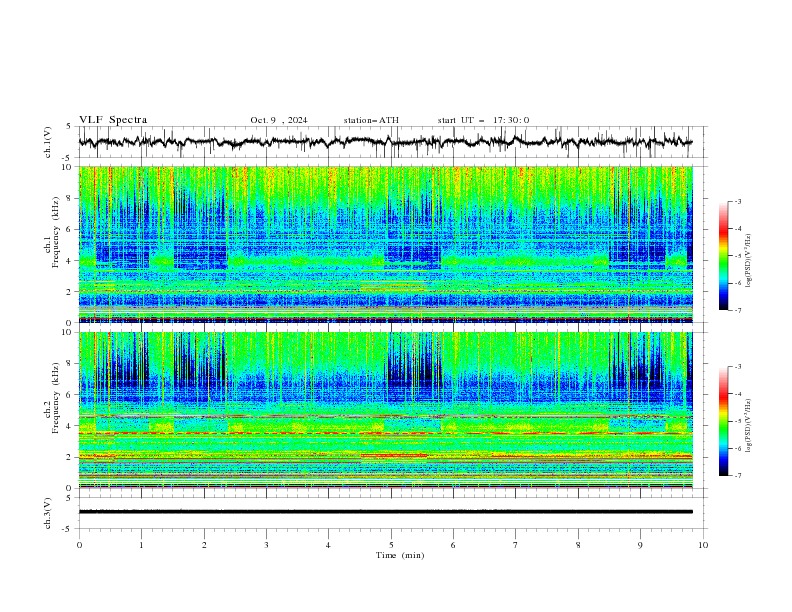Select the "Time (min)" axis label
This screenshot has height=612, width=792.
(x=400, y=555)
